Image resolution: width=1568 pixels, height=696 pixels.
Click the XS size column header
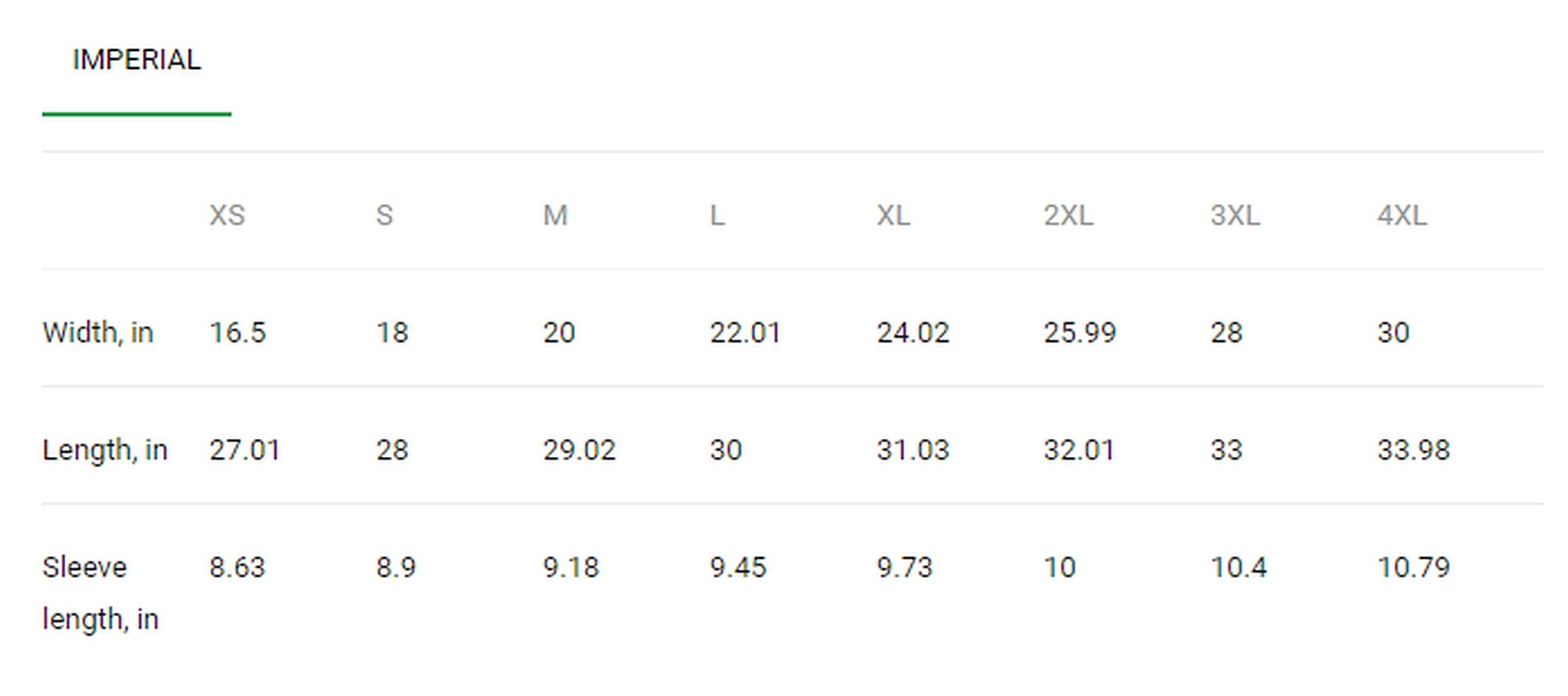227,216
